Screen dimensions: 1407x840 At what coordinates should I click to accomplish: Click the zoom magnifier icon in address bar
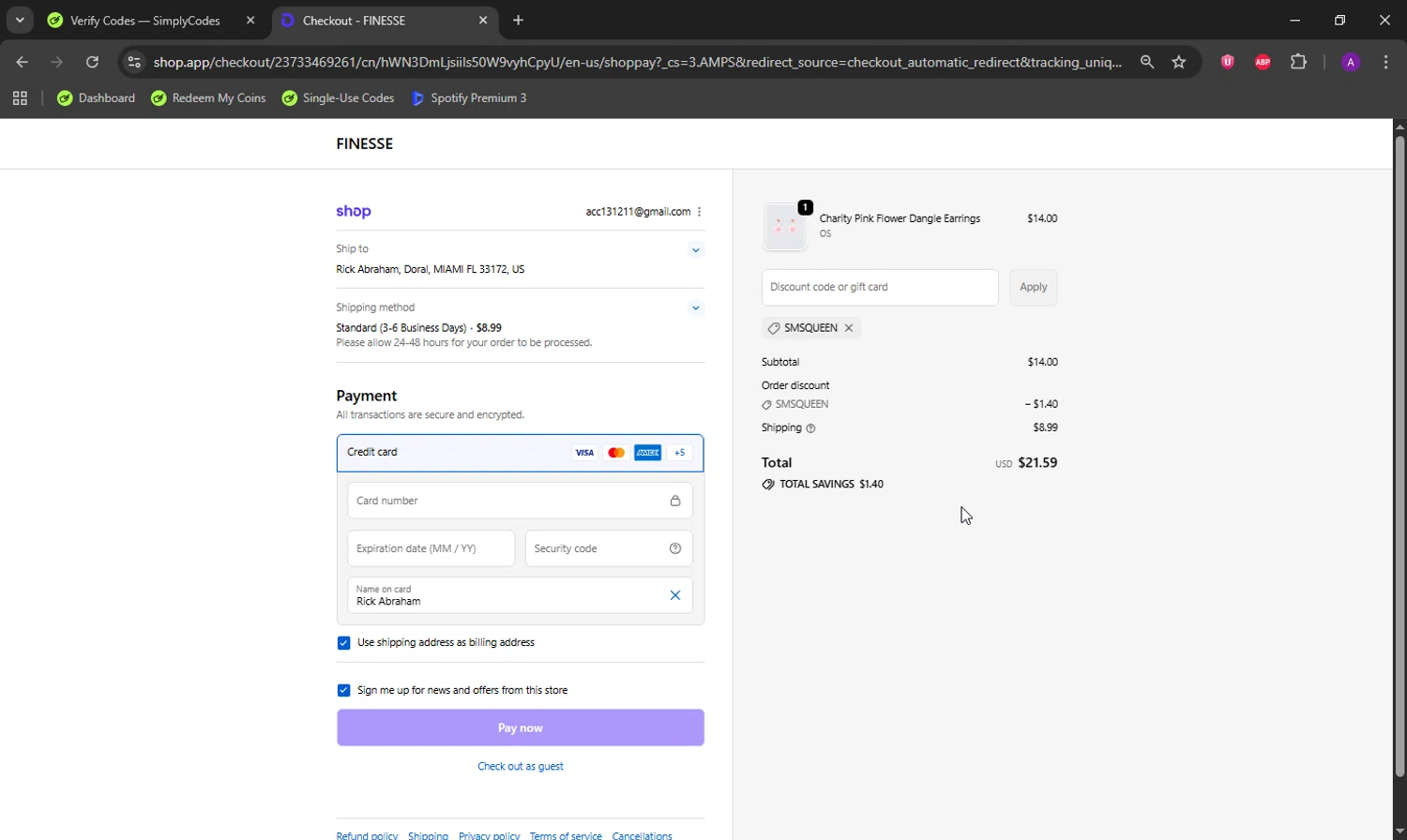pyautogui.click(x=1147, y=62)
